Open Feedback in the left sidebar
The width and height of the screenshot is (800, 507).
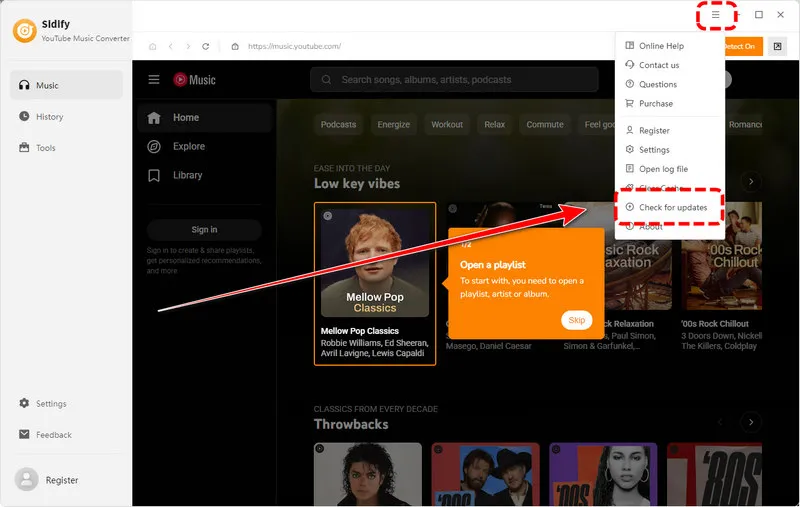pos(45,435)
